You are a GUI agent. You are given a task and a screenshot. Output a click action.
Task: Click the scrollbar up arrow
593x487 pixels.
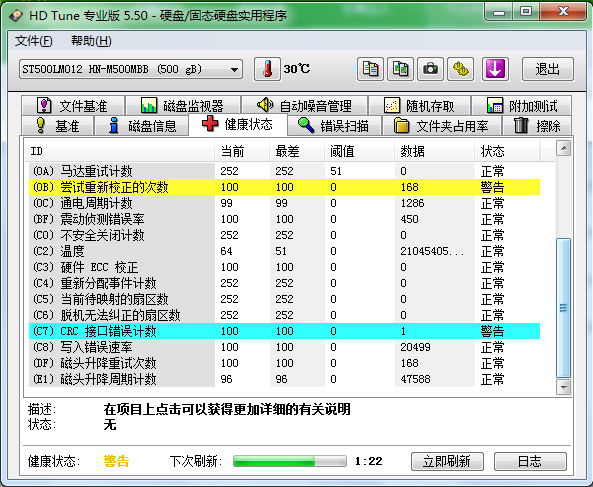[x=564, y=148]
